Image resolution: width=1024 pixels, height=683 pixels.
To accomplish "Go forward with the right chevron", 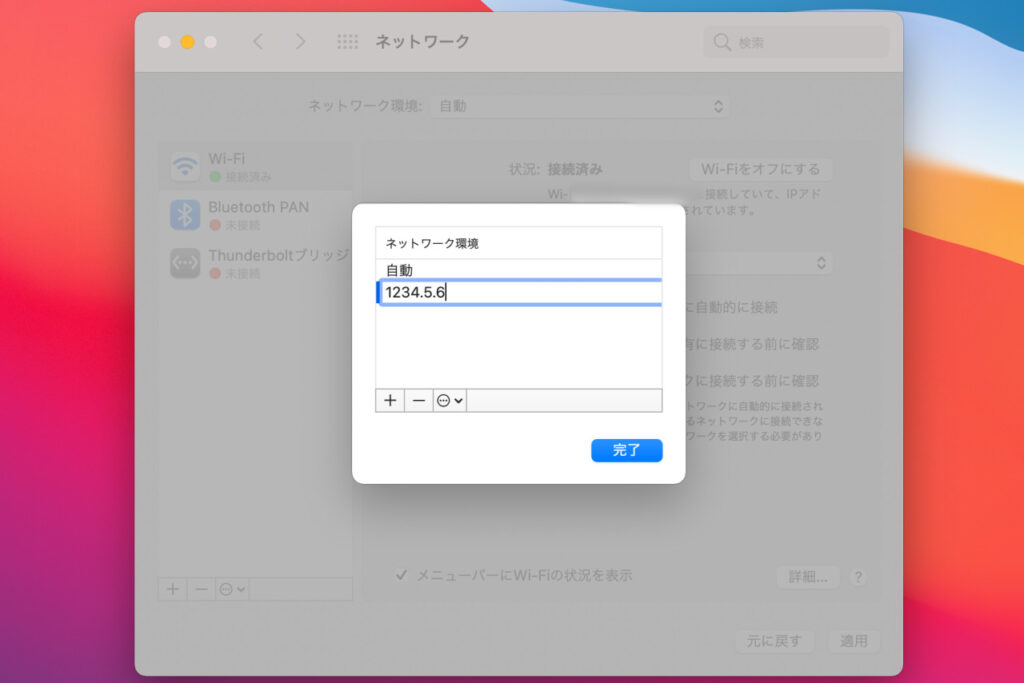I will (x=300, y=42).
